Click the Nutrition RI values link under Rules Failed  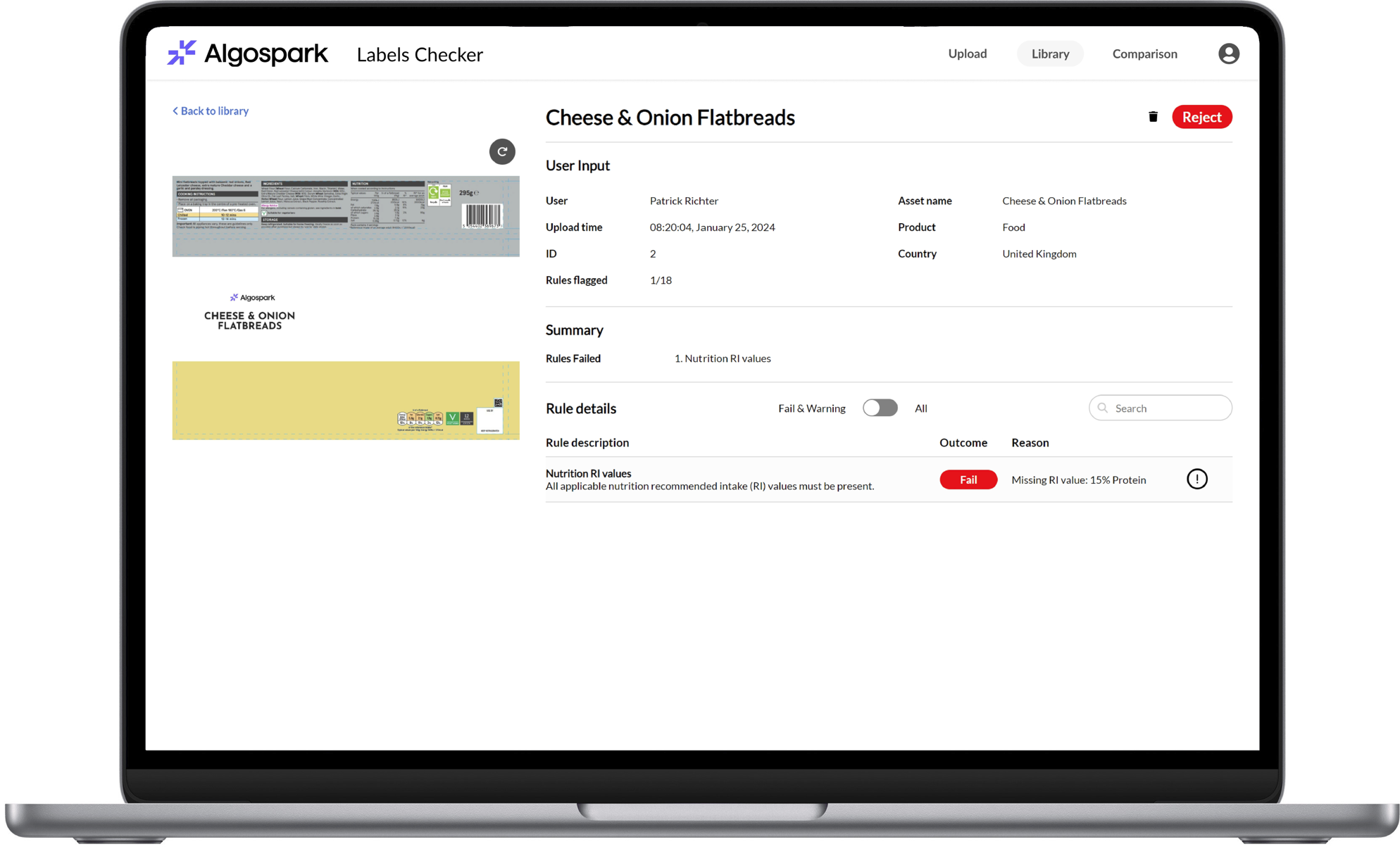pos(722,358)
